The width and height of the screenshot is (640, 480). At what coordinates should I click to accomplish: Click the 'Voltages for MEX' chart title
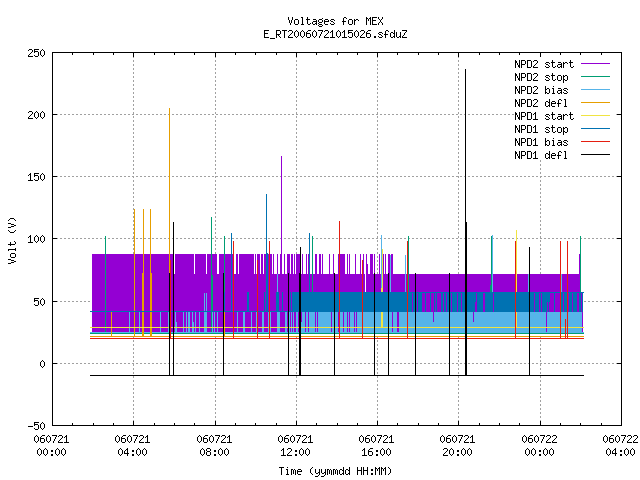[x=335, y=21]
